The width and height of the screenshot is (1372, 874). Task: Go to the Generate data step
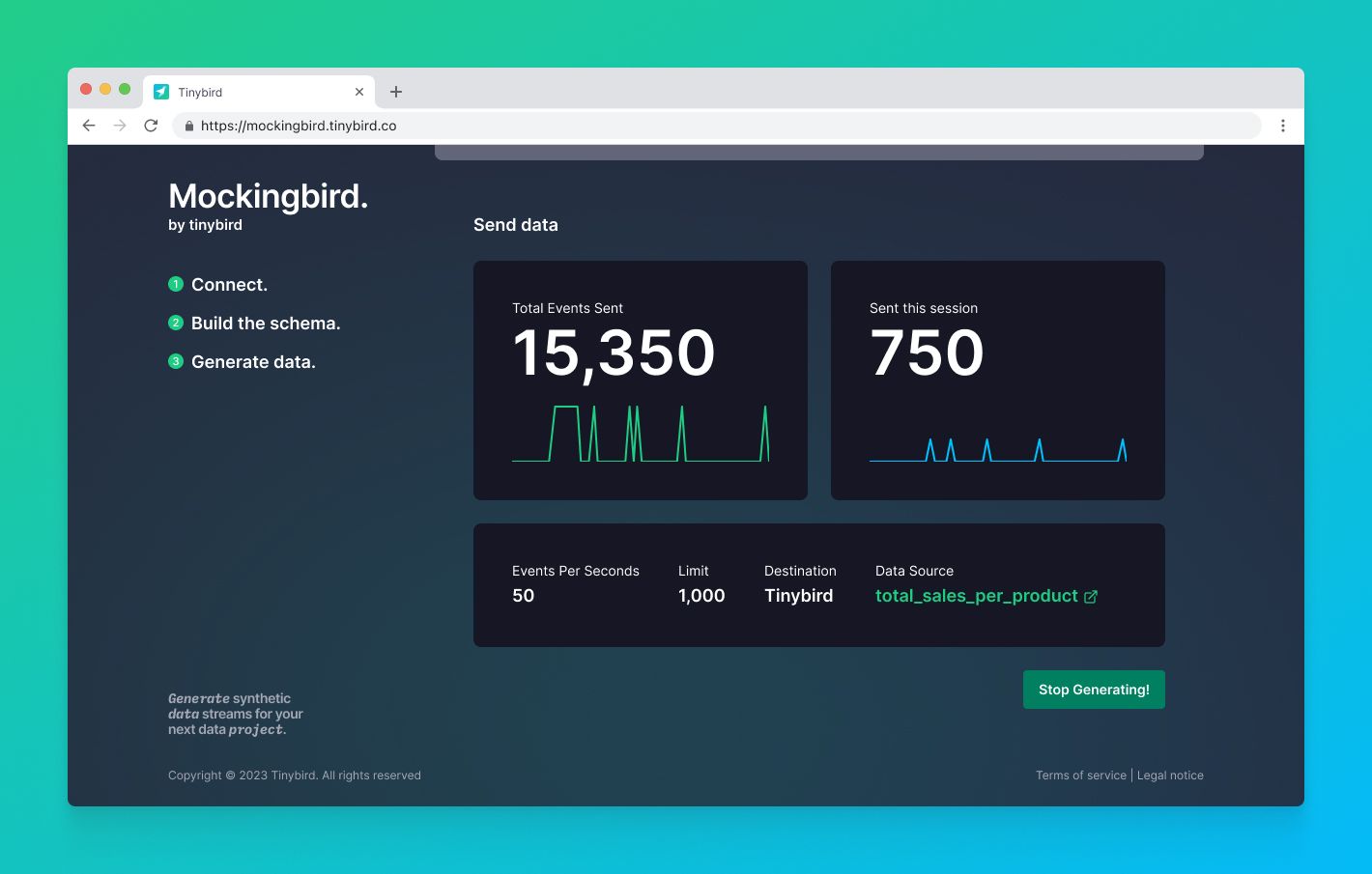(253, 362)
